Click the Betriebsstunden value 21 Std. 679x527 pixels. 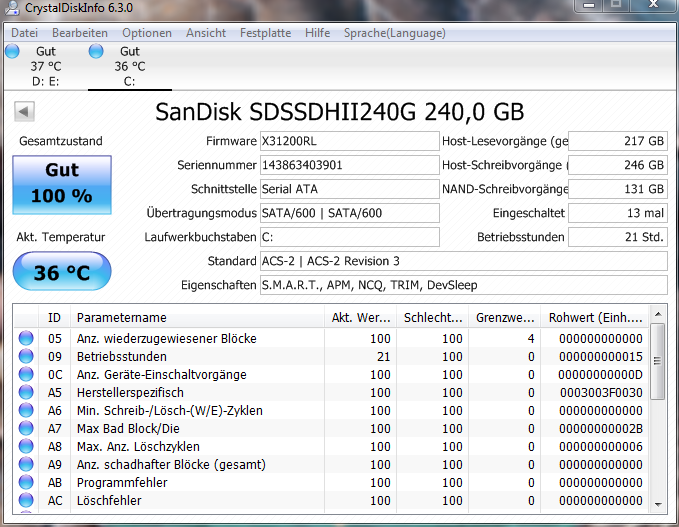click(618, 237)
